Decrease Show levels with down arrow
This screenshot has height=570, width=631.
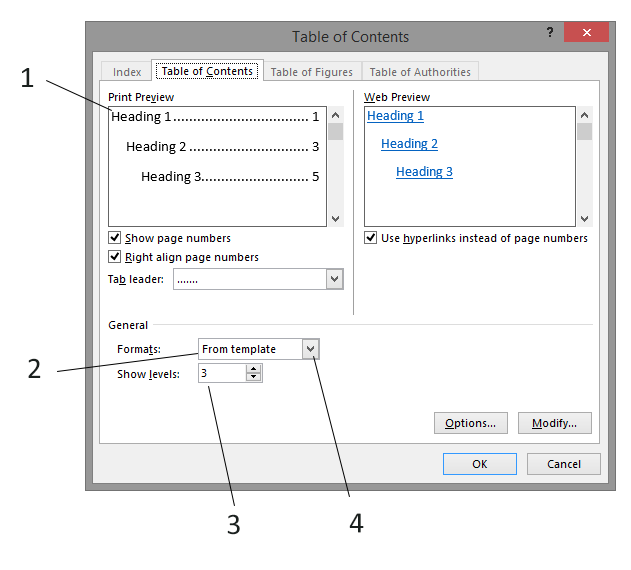[253, 377]
